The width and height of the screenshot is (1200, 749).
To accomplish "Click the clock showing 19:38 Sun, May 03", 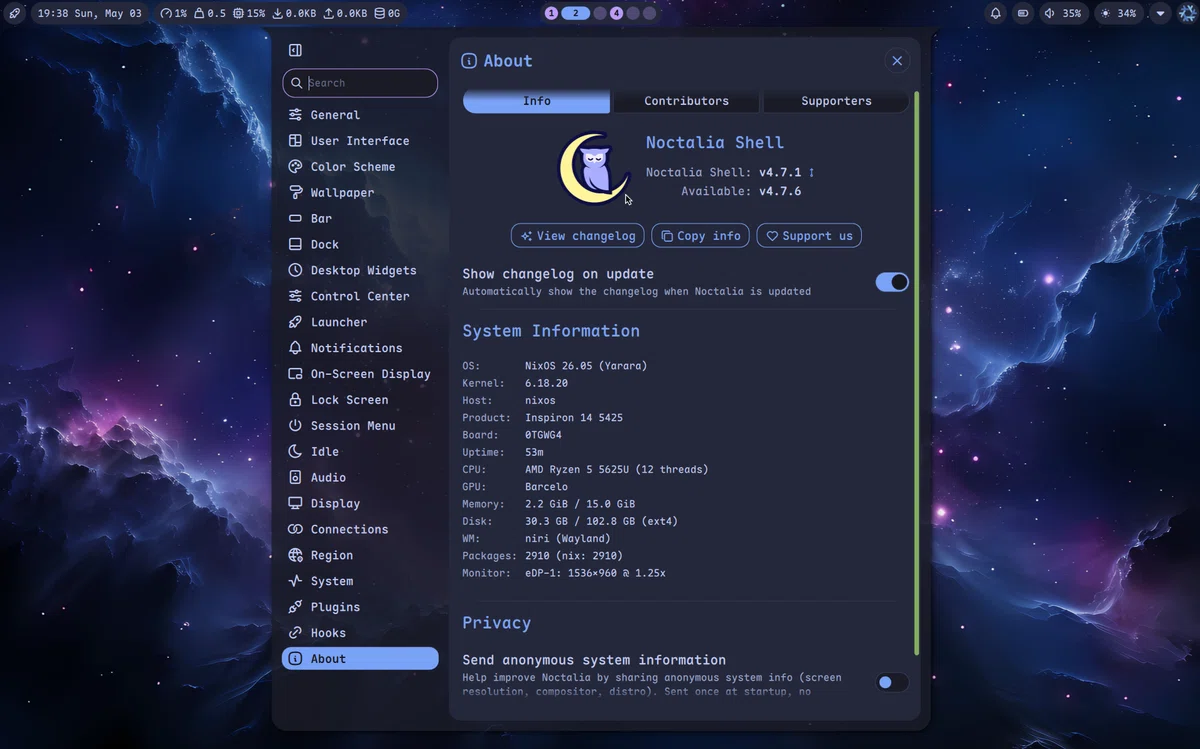I will tap(90, 13).
